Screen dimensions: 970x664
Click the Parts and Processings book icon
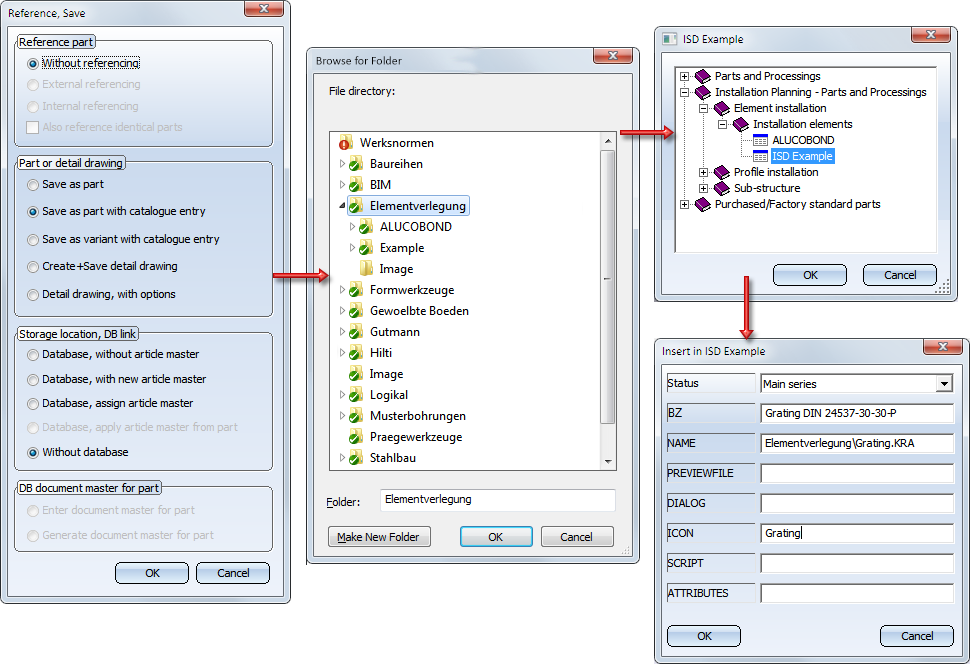(703, 76)
